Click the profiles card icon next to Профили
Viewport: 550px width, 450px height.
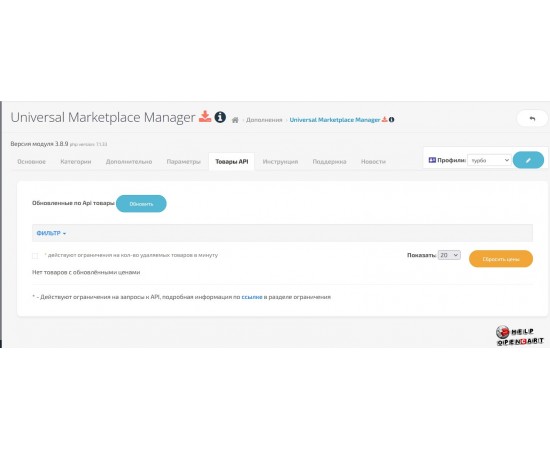coord(432,160)
